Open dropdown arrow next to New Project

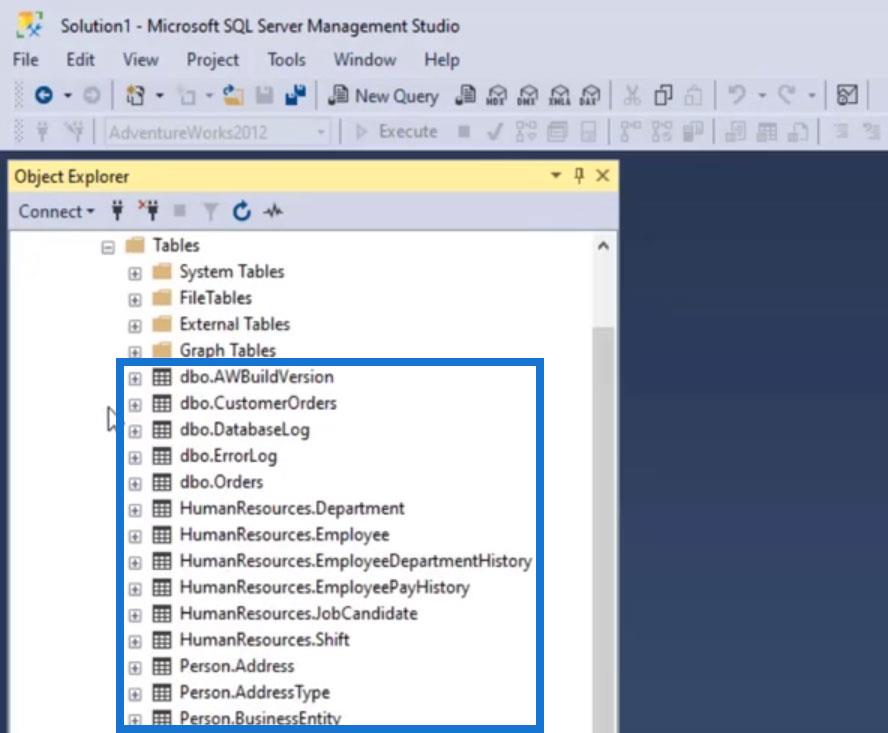click(x=160, y=95)
